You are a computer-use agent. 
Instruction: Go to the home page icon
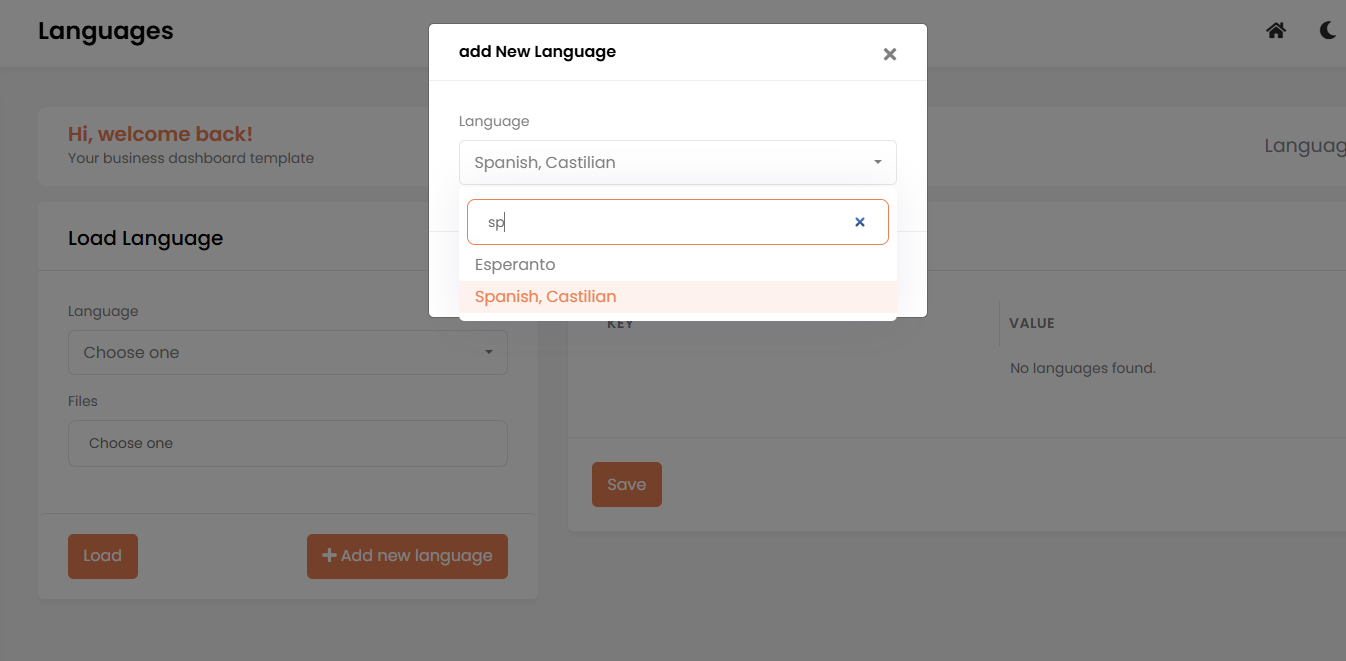(1275, 31)
